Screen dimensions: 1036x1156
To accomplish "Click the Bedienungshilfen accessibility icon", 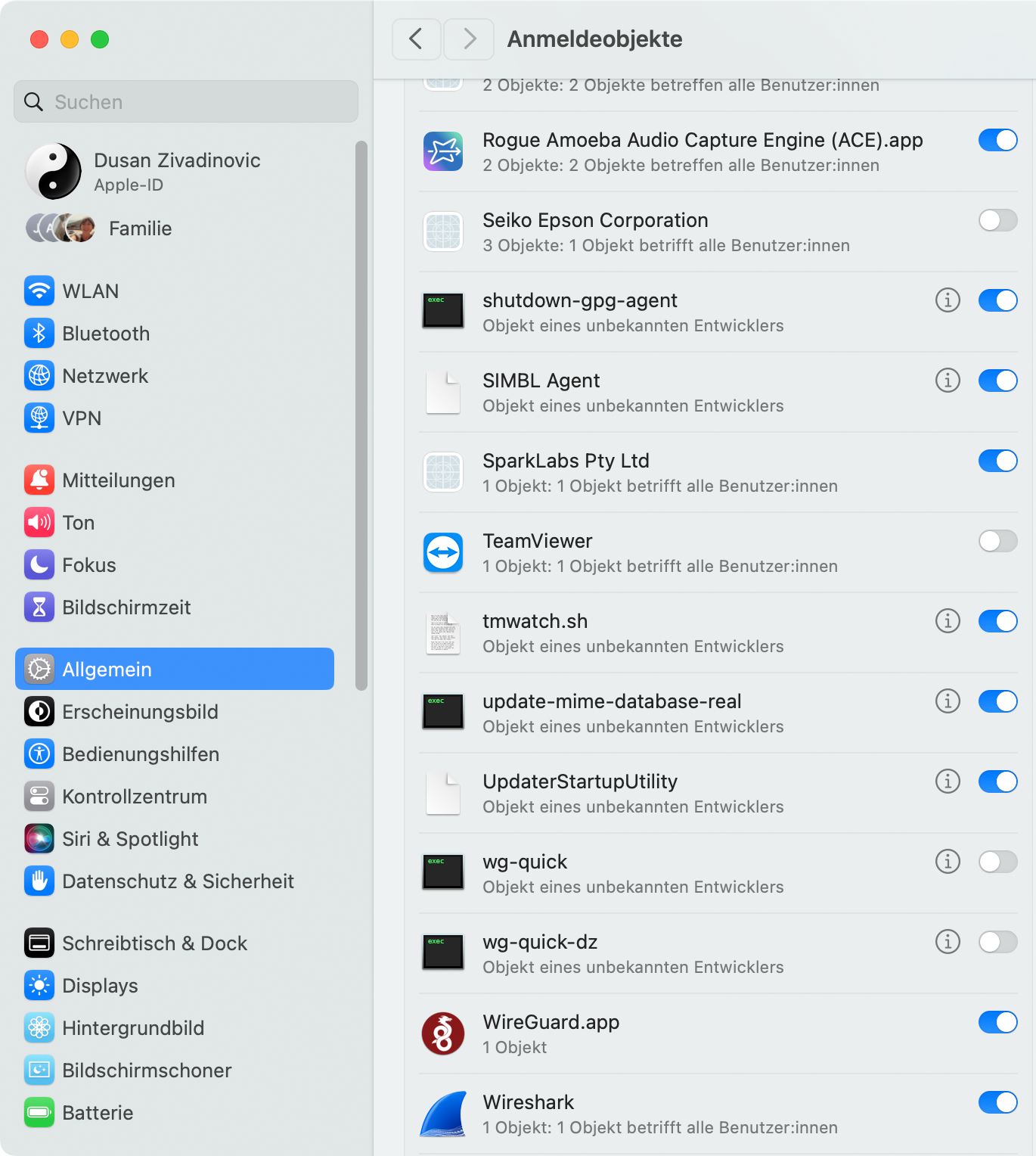I will [x=39, y=754].
